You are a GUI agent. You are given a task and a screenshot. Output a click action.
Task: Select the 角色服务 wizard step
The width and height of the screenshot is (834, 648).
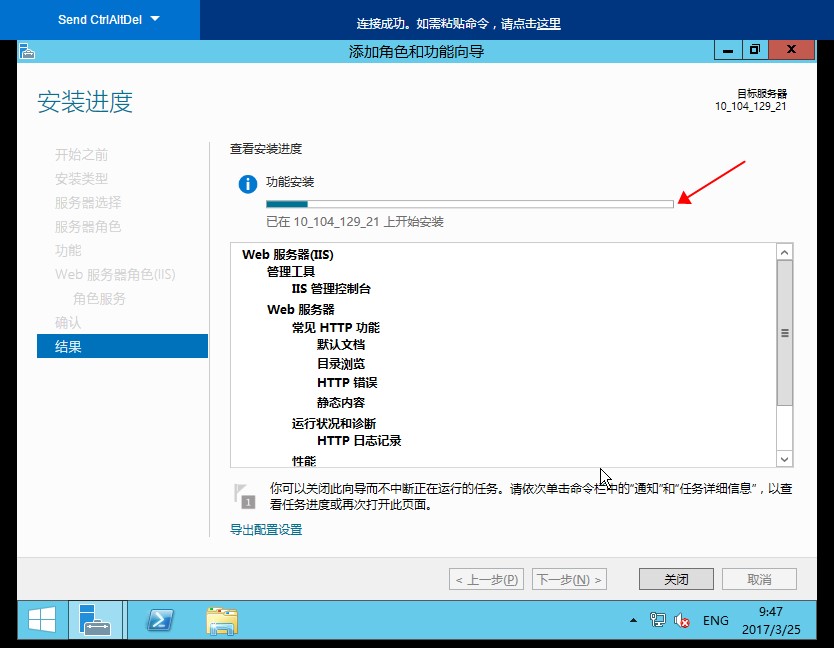tap(99, 298)
